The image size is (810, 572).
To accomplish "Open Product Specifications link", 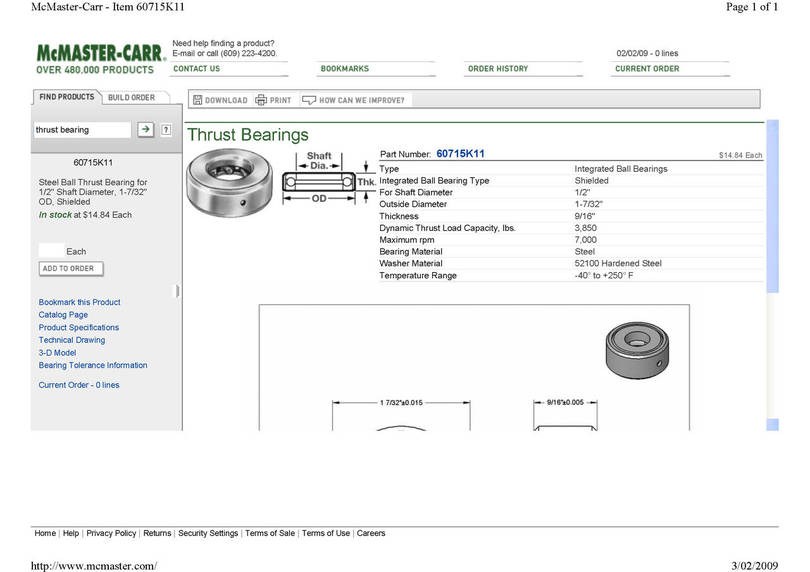I will [79, 328].
